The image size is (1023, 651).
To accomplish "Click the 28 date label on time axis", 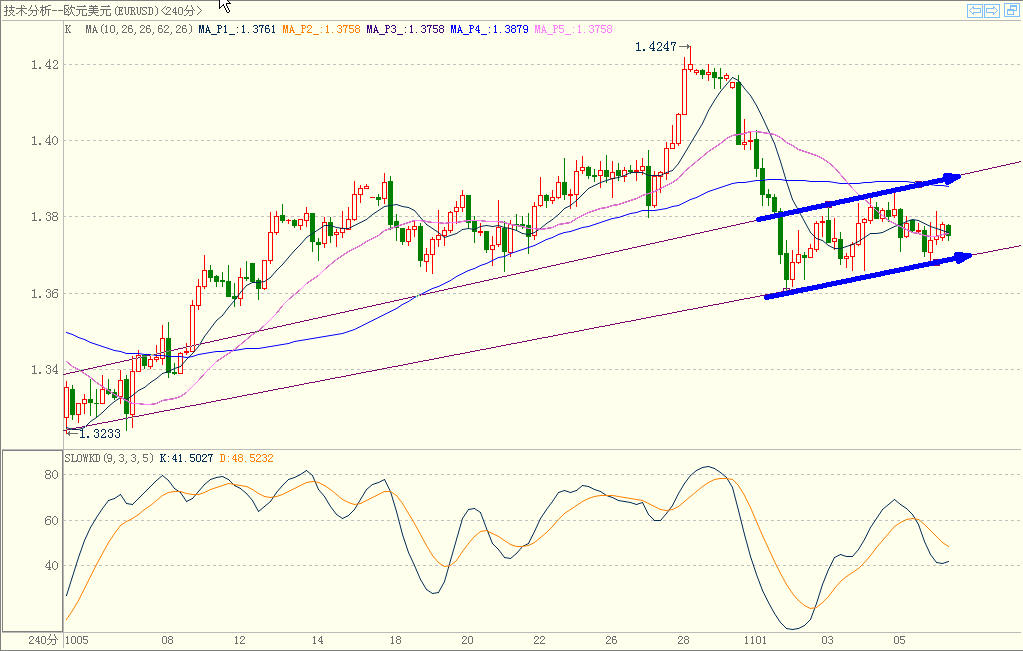I will (x=683, y=640).
